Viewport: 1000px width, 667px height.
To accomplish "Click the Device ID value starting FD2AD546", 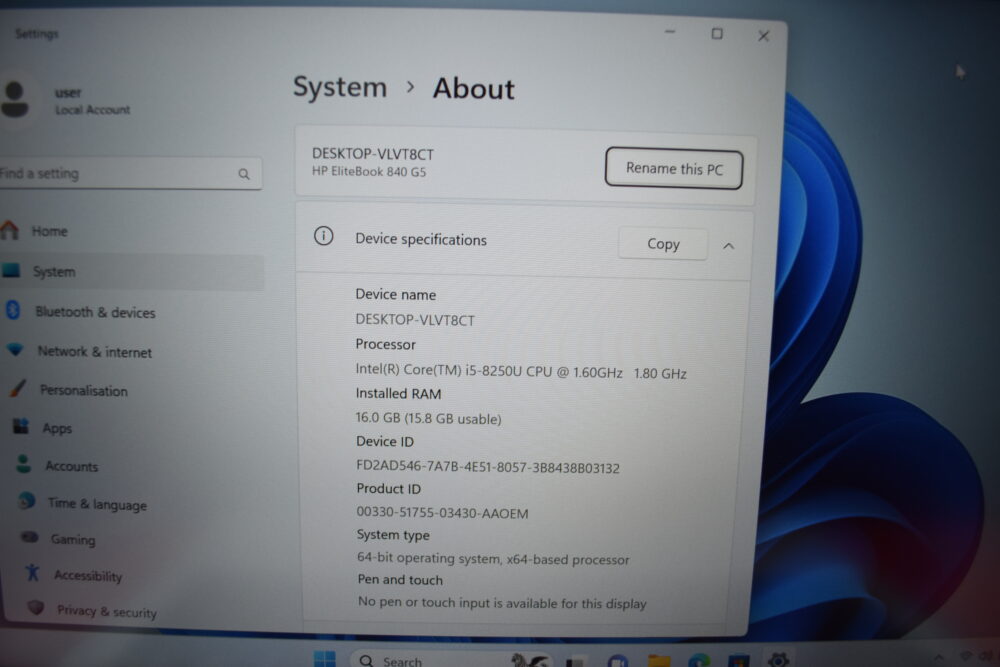I will (488, 467).
